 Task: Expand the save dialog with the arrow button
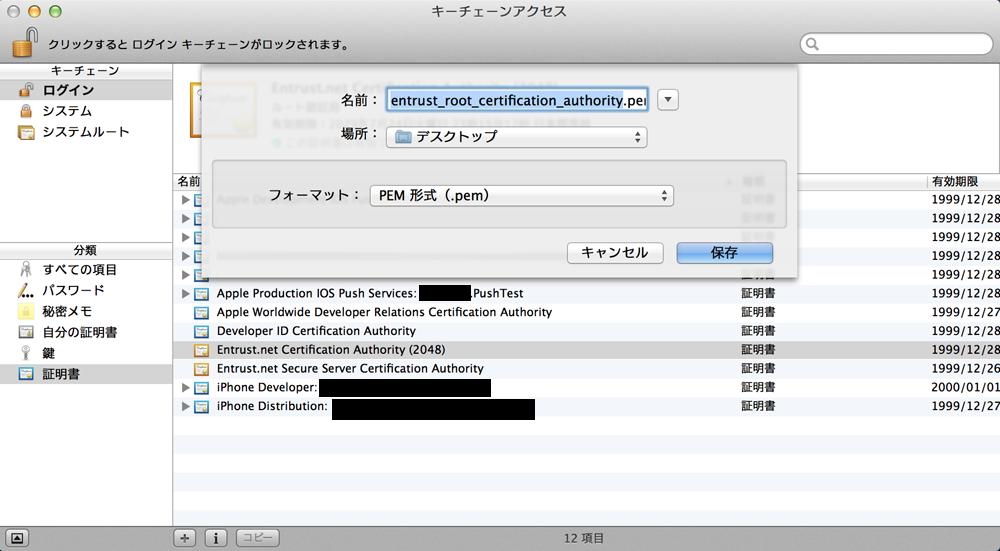(x=668, y=99)
